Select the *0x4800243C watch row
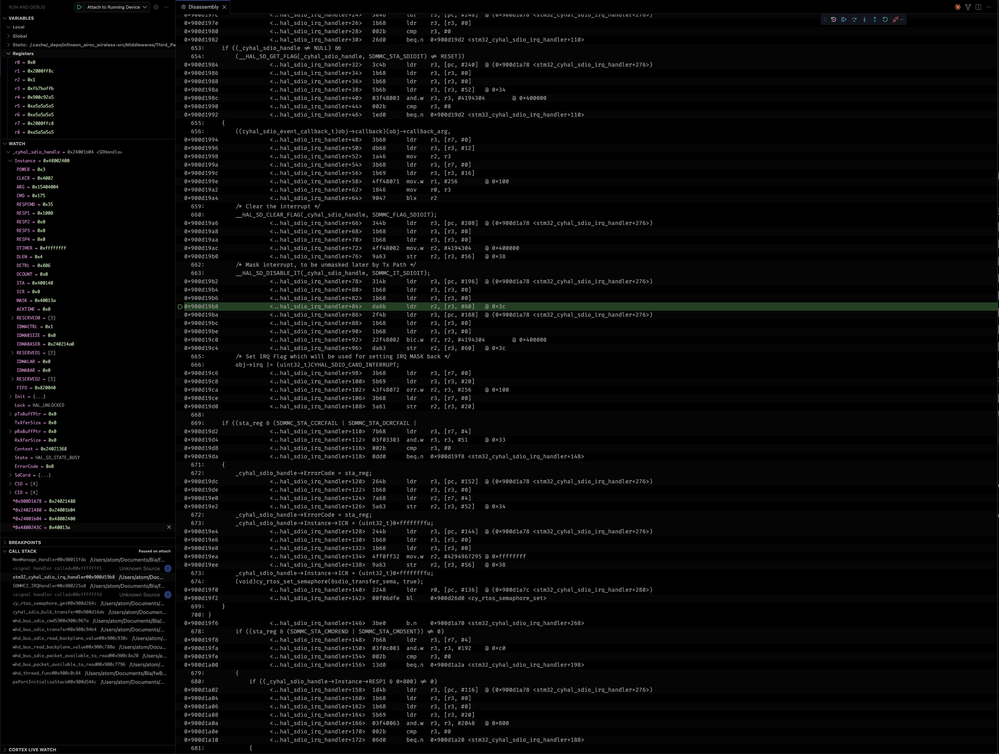The image size is (999, 754). click(x=87, y=527)
